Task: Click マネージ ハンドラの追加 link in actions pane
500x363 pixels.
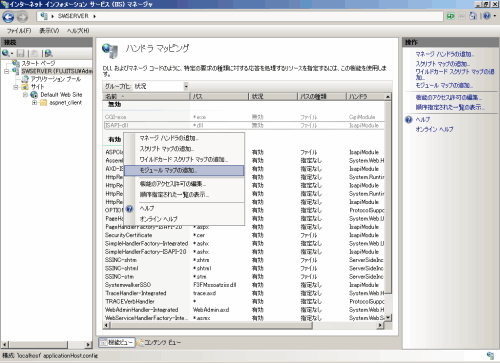Action: click(x=445, y=54)
